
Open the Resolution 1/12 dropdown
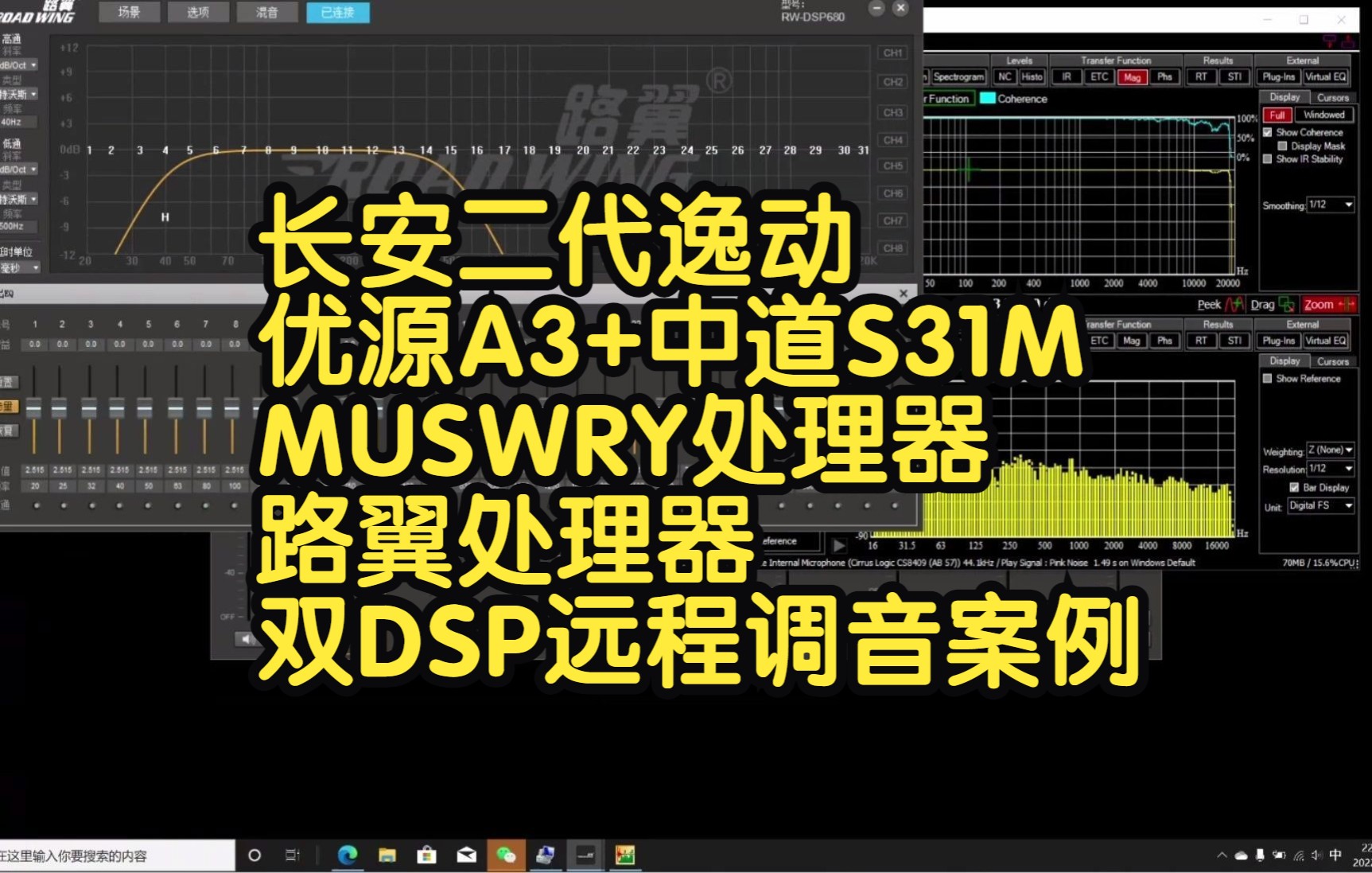tap(1331, 469)
